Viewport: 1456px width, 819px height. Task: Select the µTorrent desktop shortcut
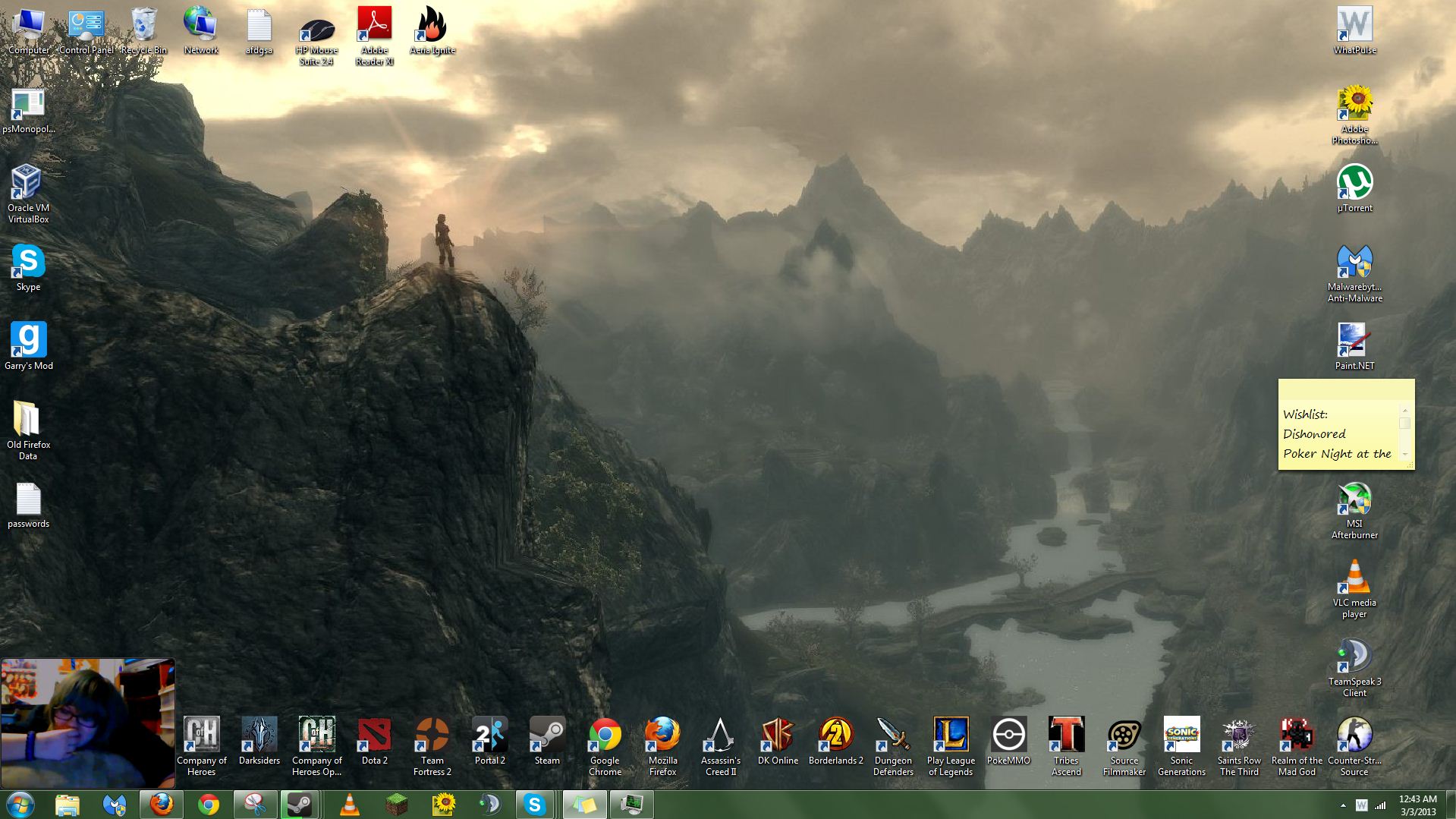1354,183
